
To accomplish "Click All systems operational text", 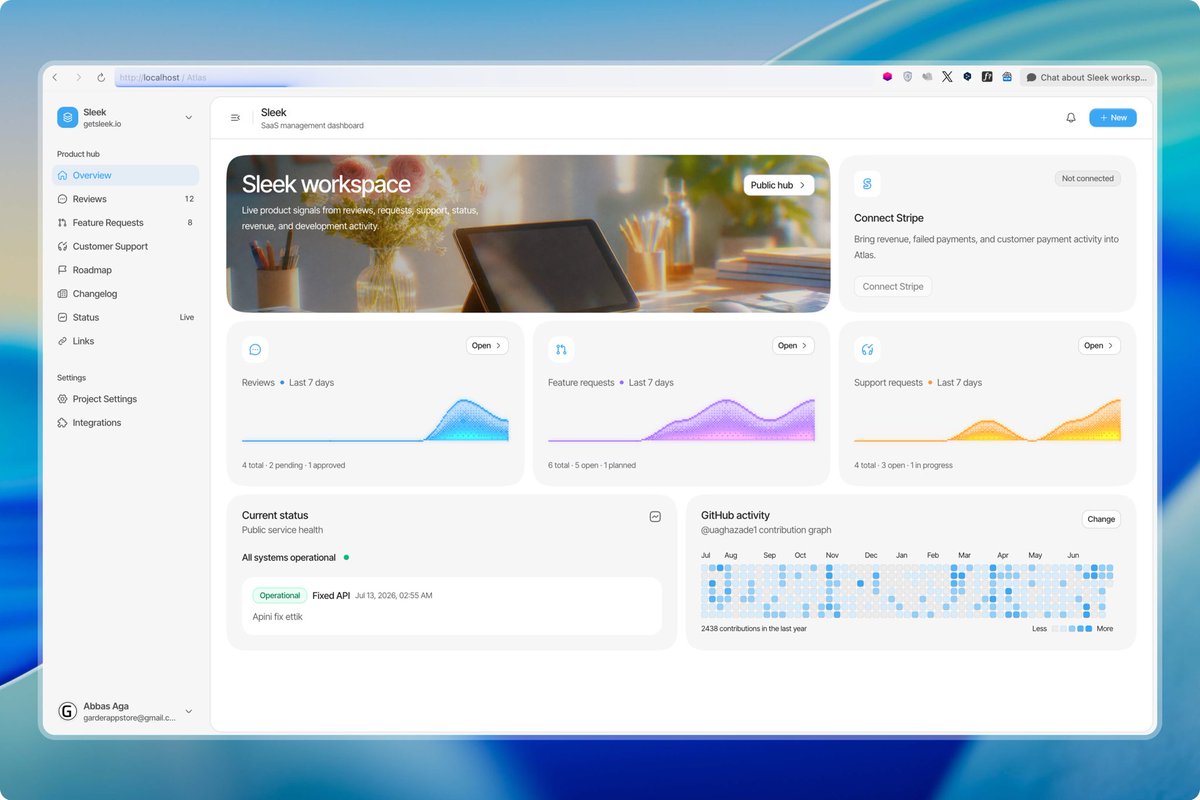I will pyautogui.click(x=289, y=557).
